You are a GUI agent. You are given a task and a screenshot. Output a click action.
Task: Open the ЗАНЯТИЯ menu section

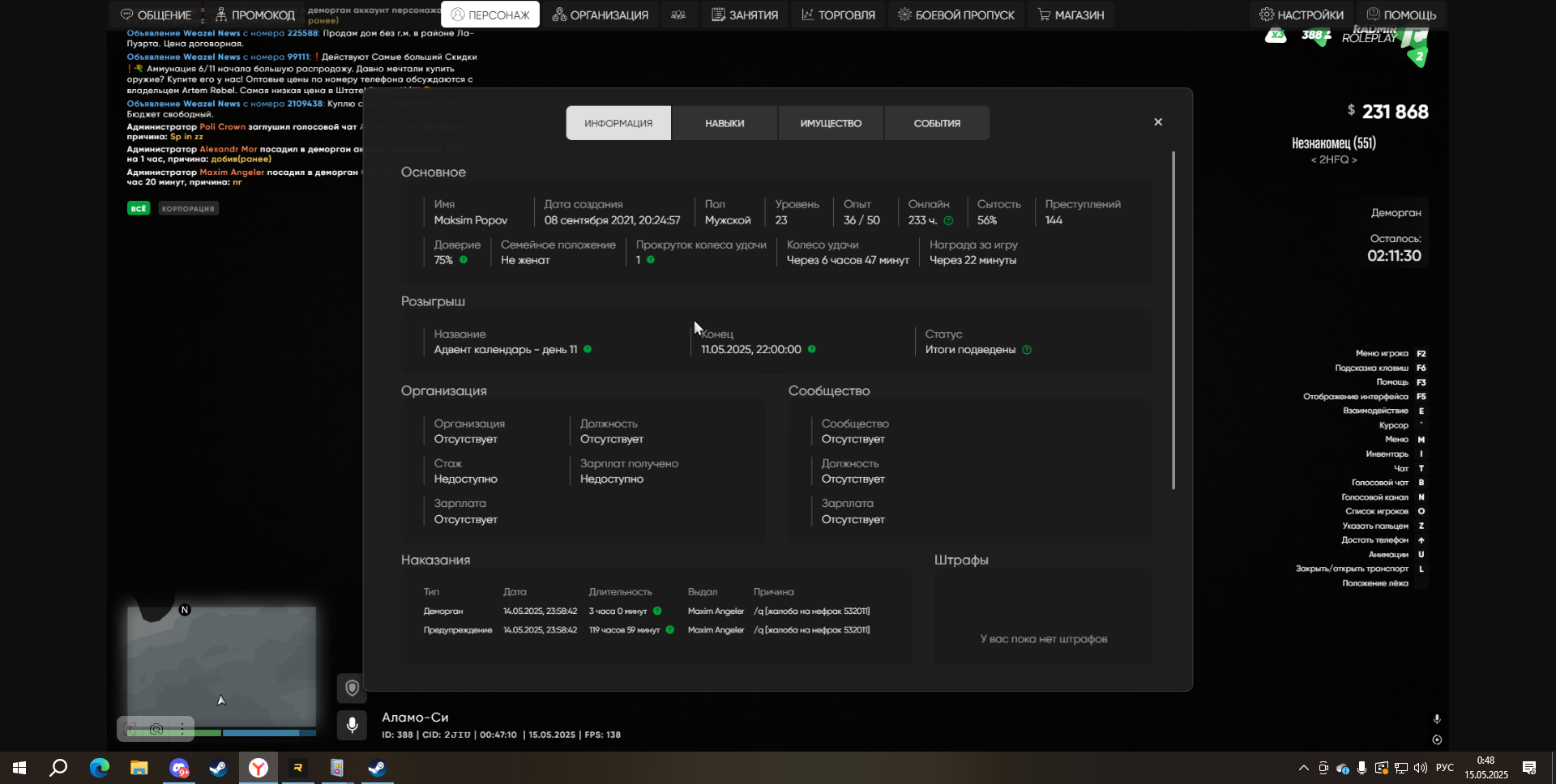tap(745, 15)
